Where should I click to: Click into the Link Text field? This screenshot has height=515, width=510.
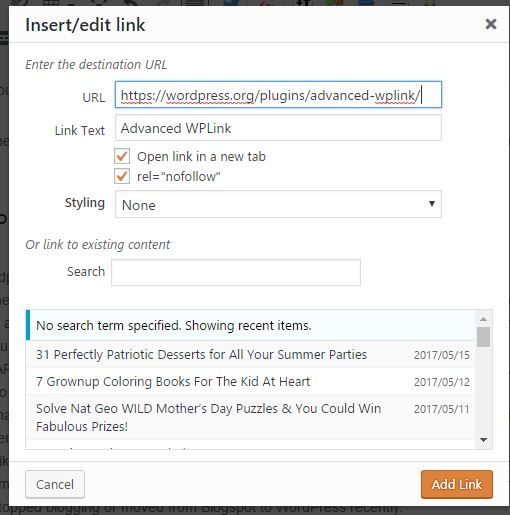(x=278, y=128)
